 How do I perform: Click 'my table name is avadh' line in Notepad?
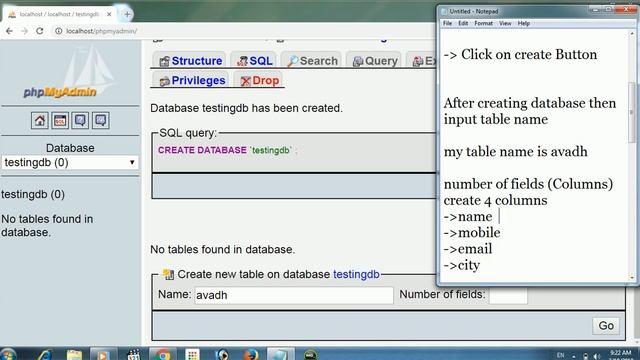(516, 151)
